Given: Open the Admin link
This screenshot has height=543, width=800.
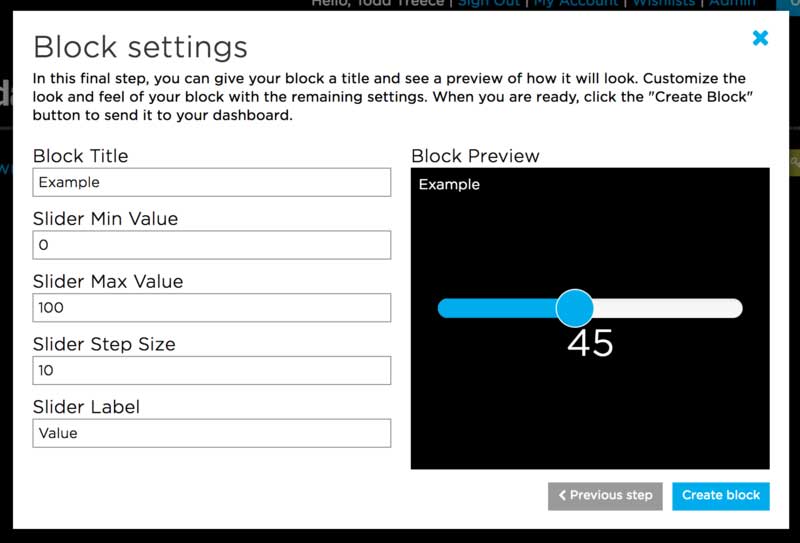Looking at the screenshot, I should pyautogui.click(x=732, y=4).
